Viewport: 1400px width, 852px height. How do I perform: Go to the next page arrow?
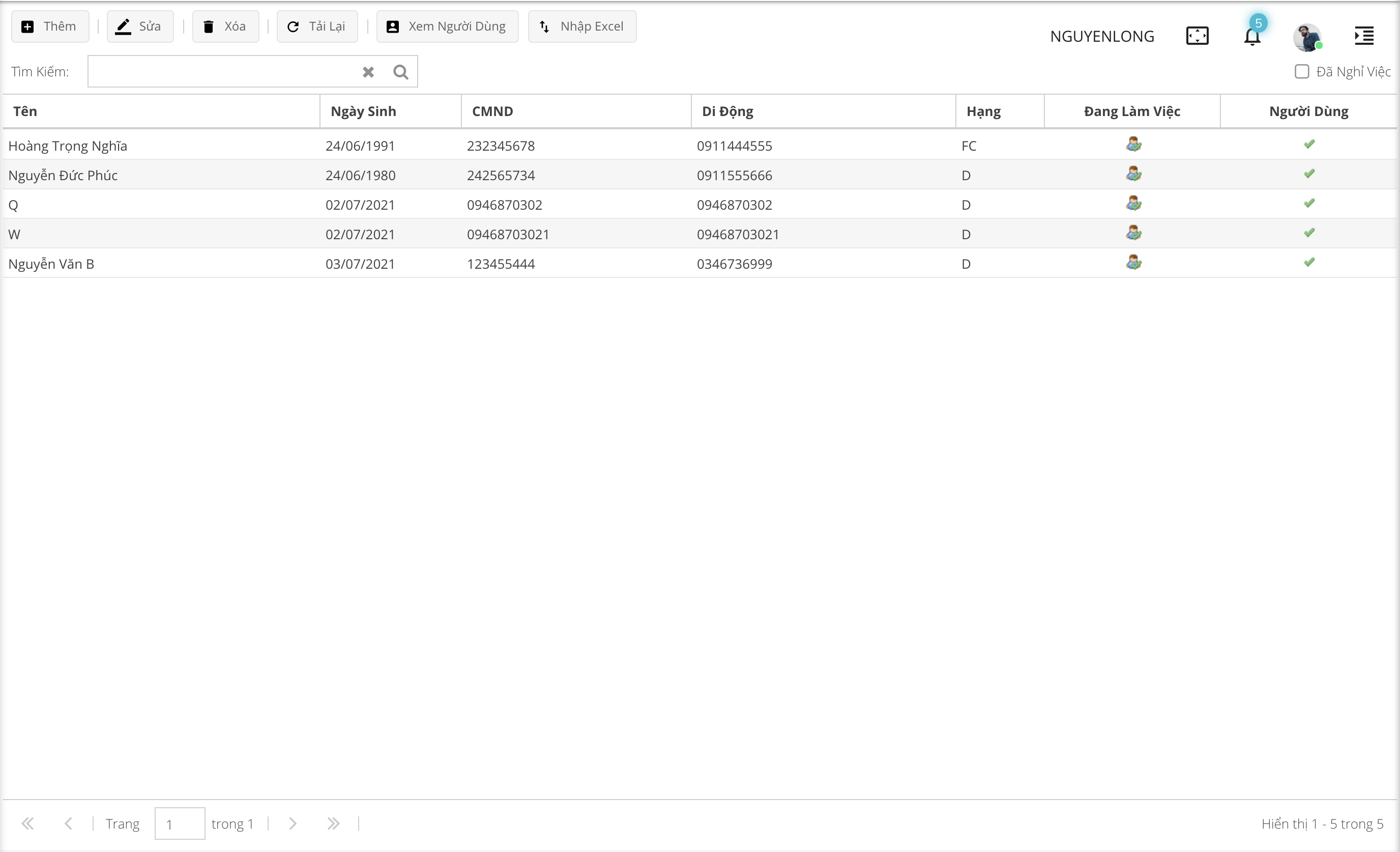click(293, 823)
